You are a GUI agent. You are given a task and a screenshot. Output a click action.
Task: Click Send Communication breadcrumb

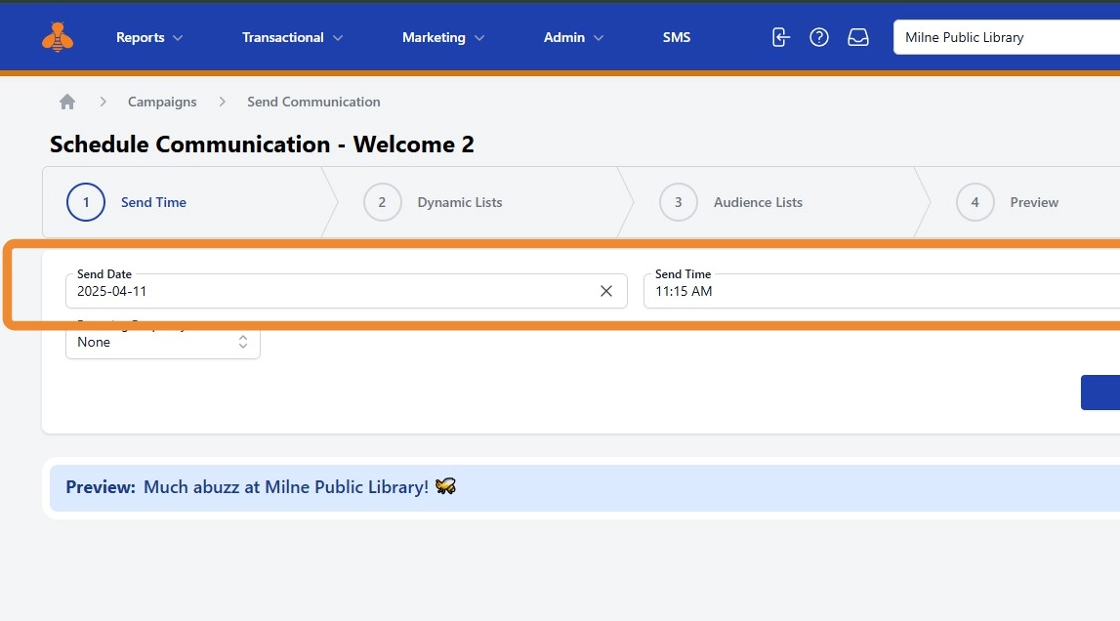pos(314,101)
